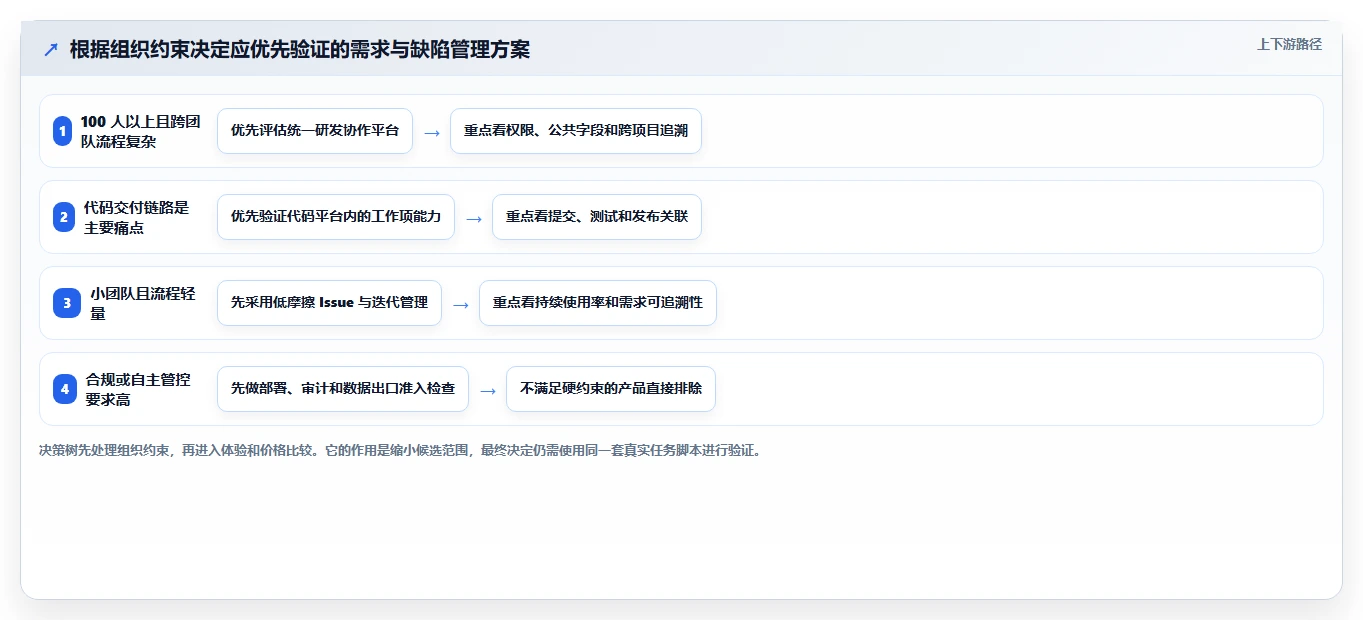Select the step 4 number badge
1363x620 pixels.
coord(65,389)
